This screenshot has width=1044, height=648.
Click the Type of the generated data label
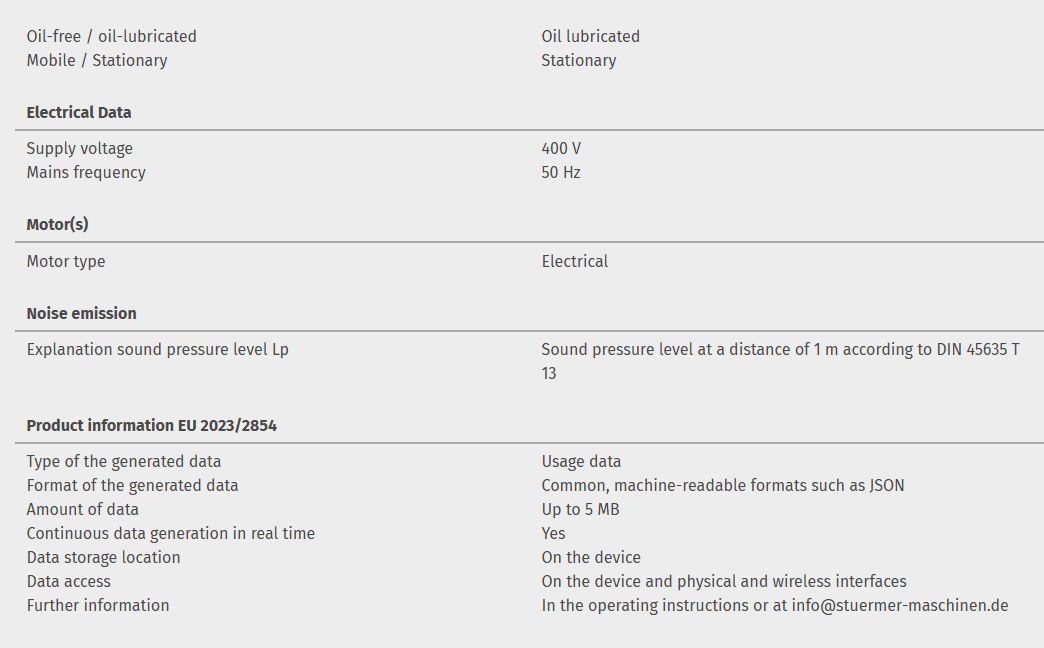(x=123, y=461)
